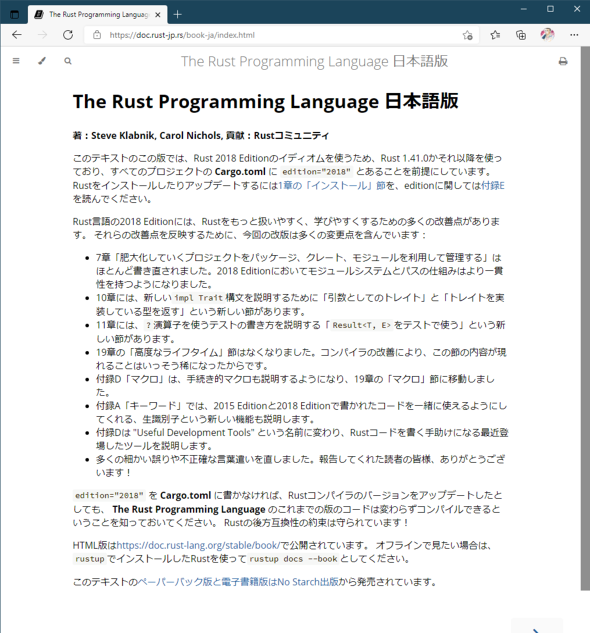Click the bullet starting with 19章の
Screen dimensions: 590x633
[300, 359]
